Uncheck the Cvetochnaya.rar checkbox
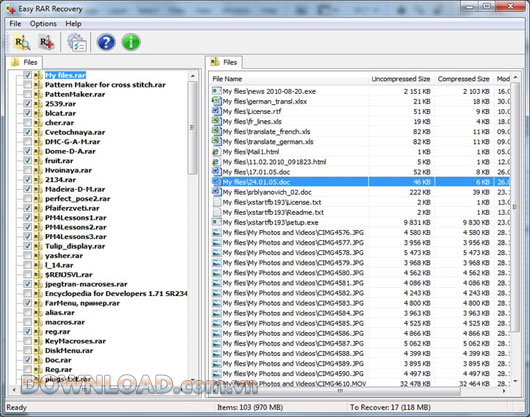The image size is (530, 417). [x=28, y=132]
